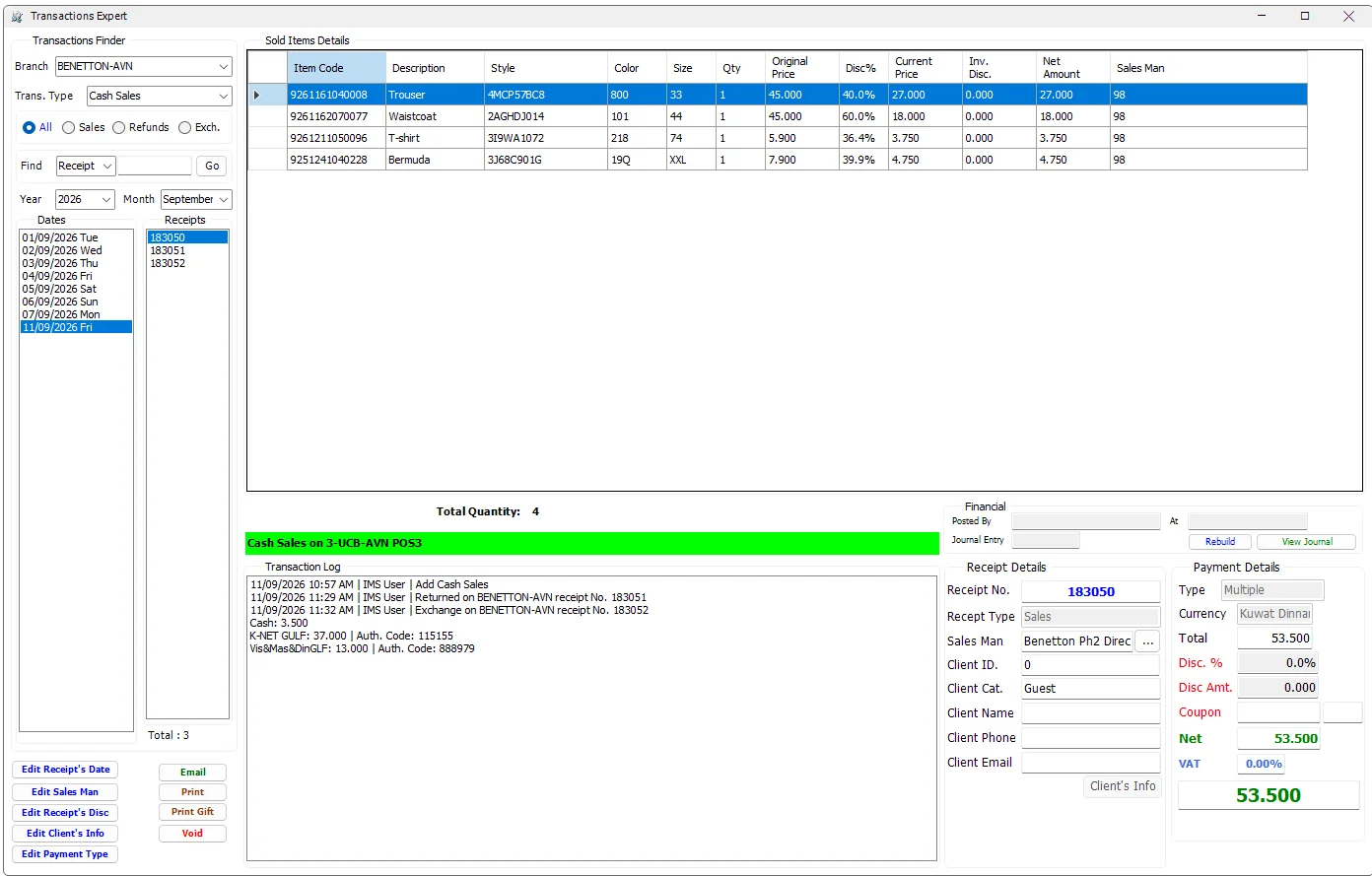Image resolution: width=1372 pixels, height=876 pixels.
Task: Open View Journal
Action: coord(1307,542)
